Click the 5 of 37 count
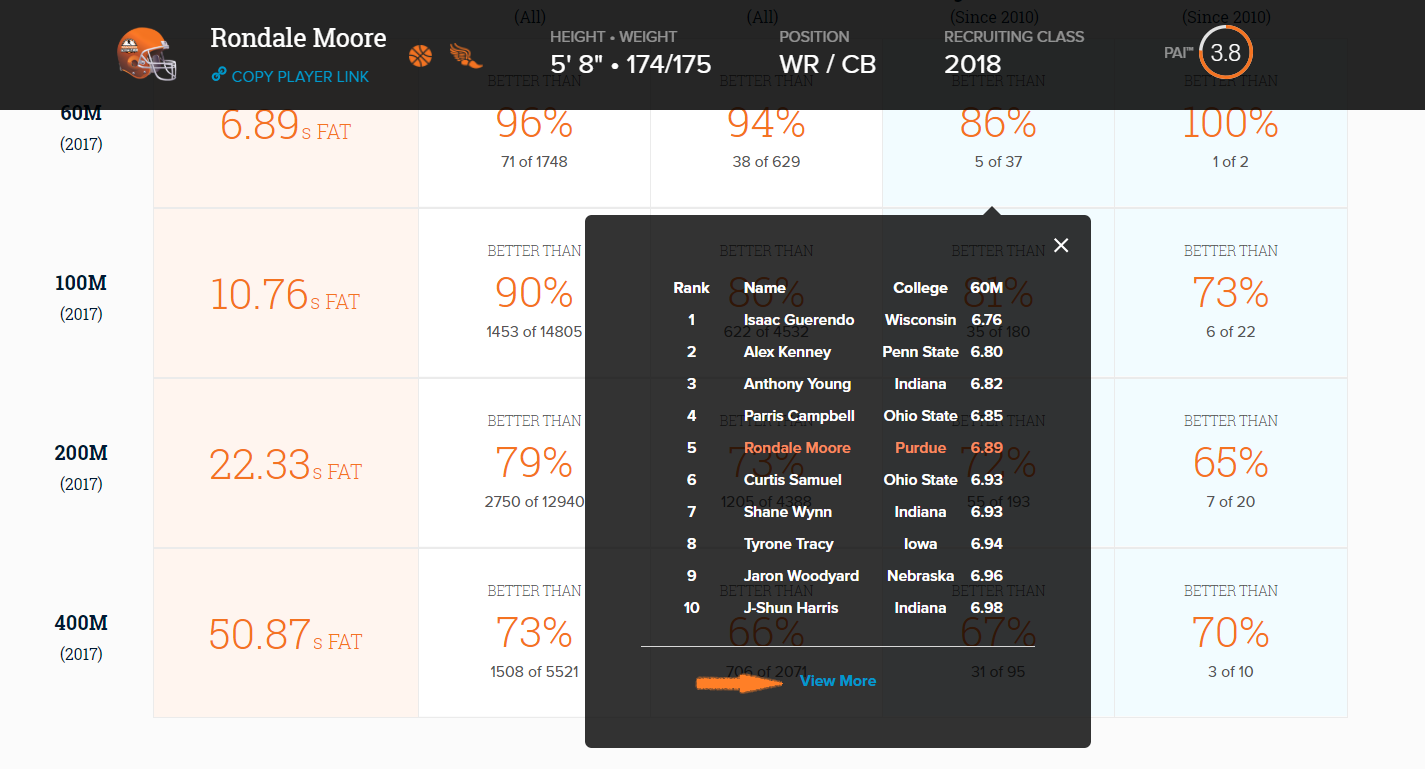The width and height of the screenshot is (1425, 769). click(x=998, y=162)
